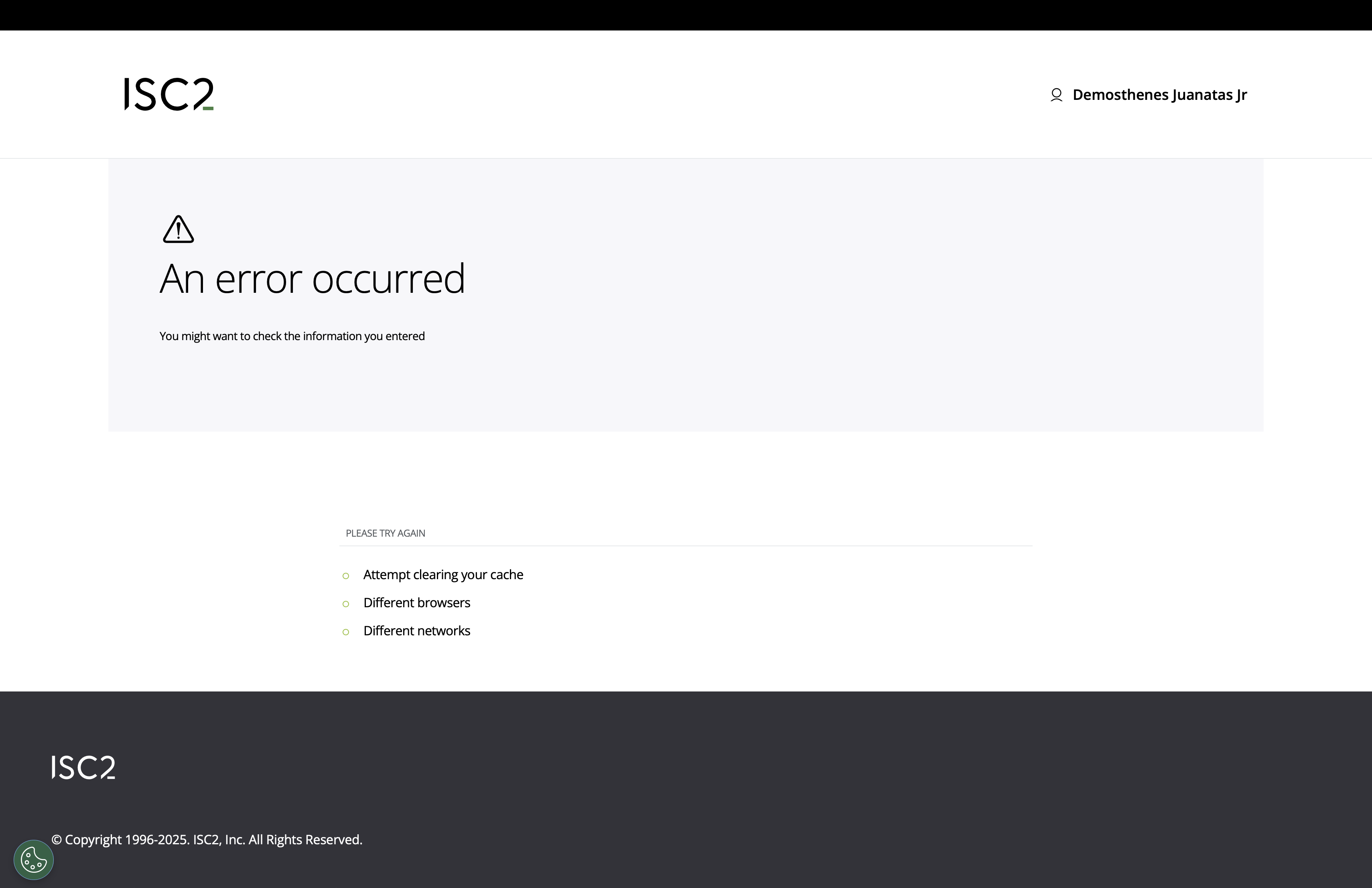Select the "Different browsers" suggestion
This screenshot has width=1372, height=888.
click(416, 602)
